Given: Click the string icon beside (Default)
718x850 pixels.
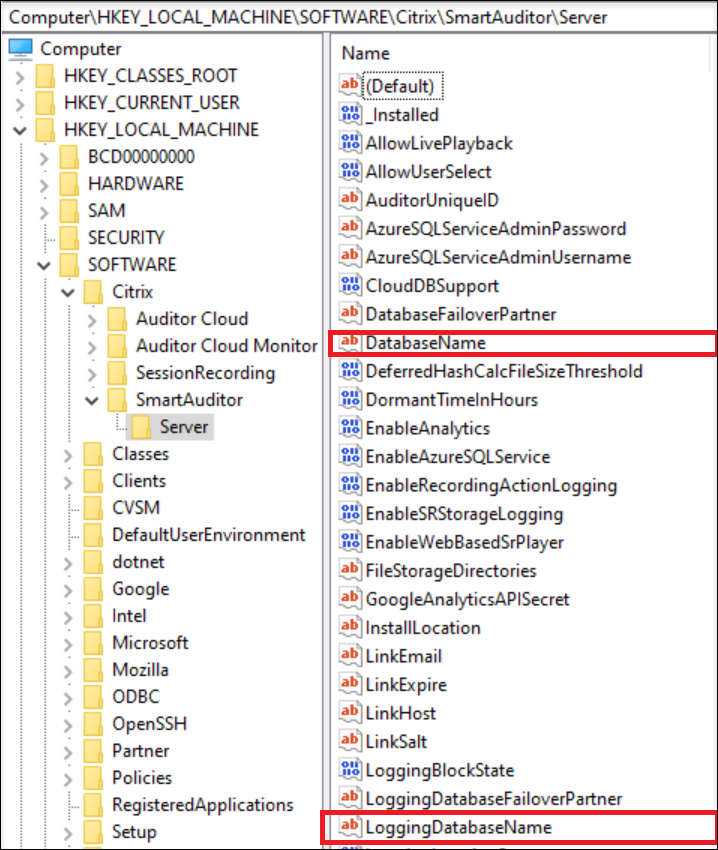Looking at the screenshot, I should pyautogui.click(x=350, y=85).
